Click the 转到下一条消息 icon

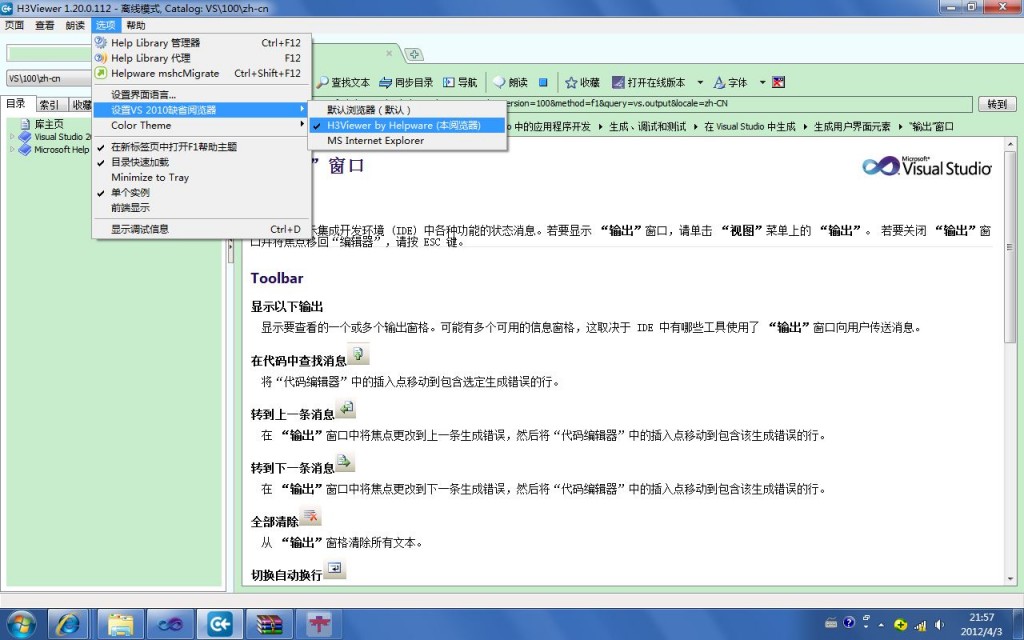tap(345, 462)
